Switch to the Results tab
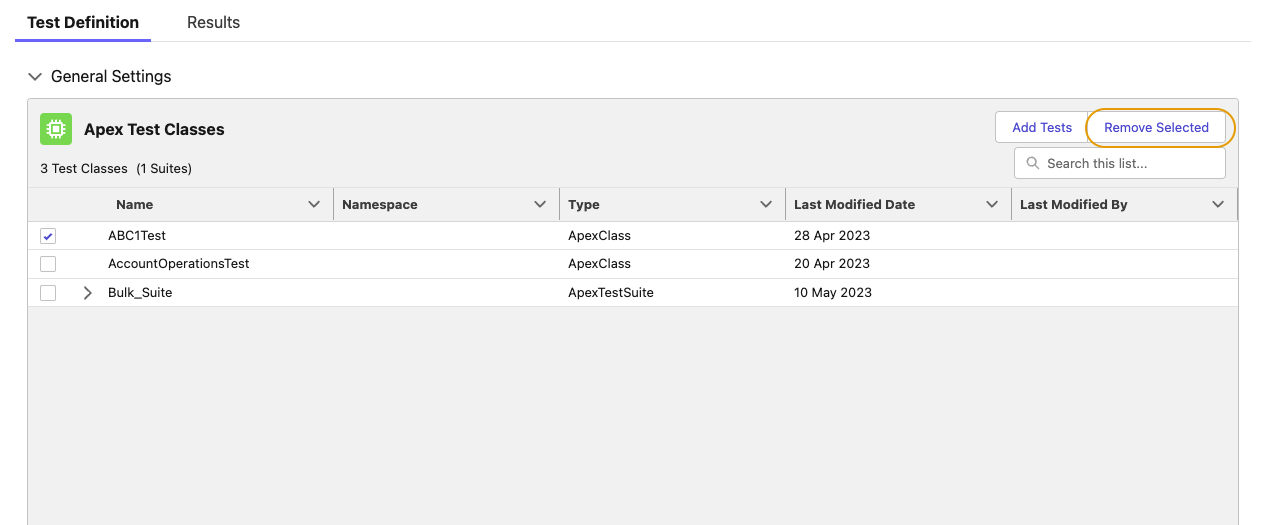 point(213,22)
